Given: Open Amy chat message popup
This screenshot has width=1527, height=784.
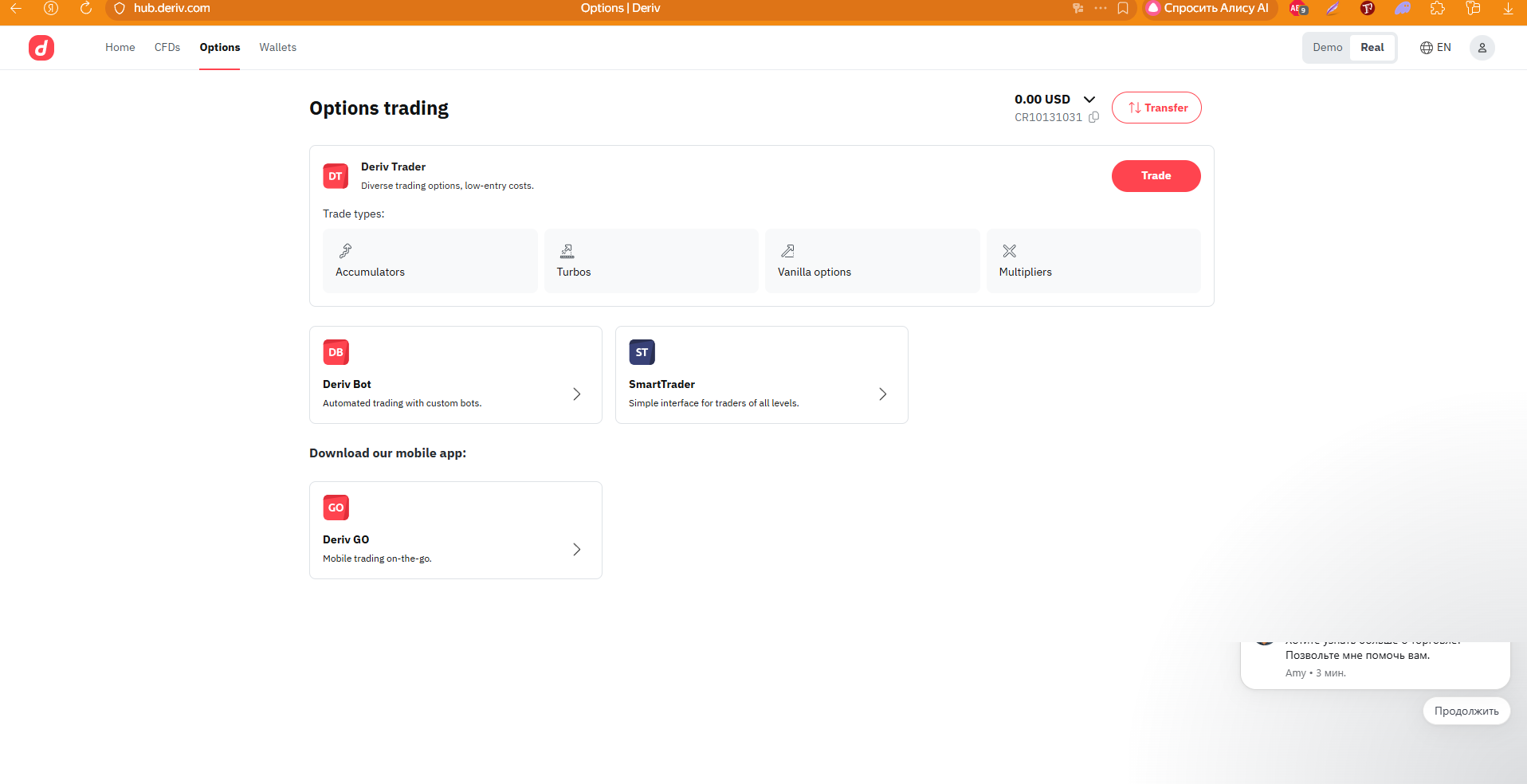Looking at the screenshot, I should tap(1375, 664).
